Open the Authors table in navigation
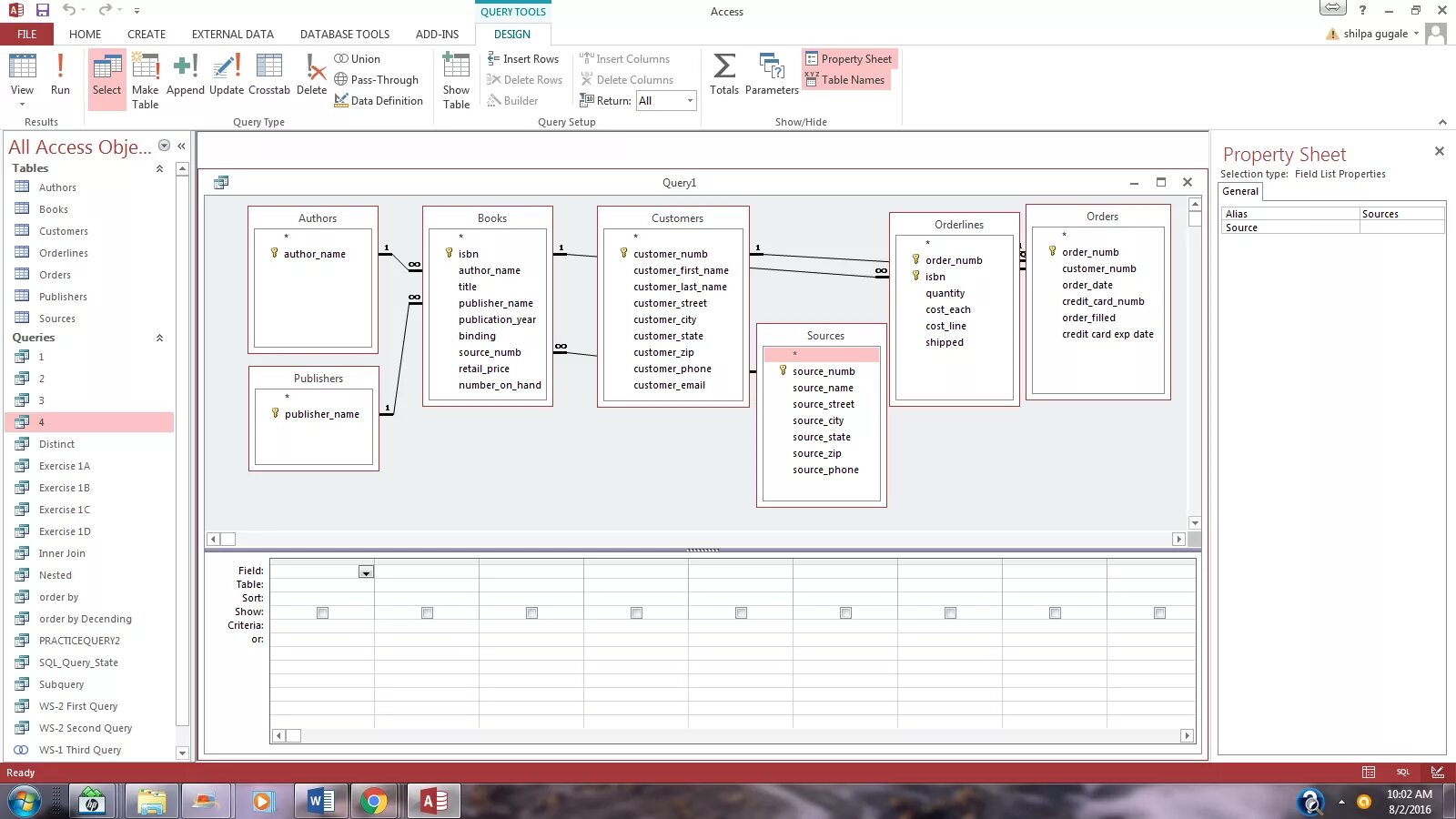Viewport: 1456px width, 819px height. (x=57, y=187)
